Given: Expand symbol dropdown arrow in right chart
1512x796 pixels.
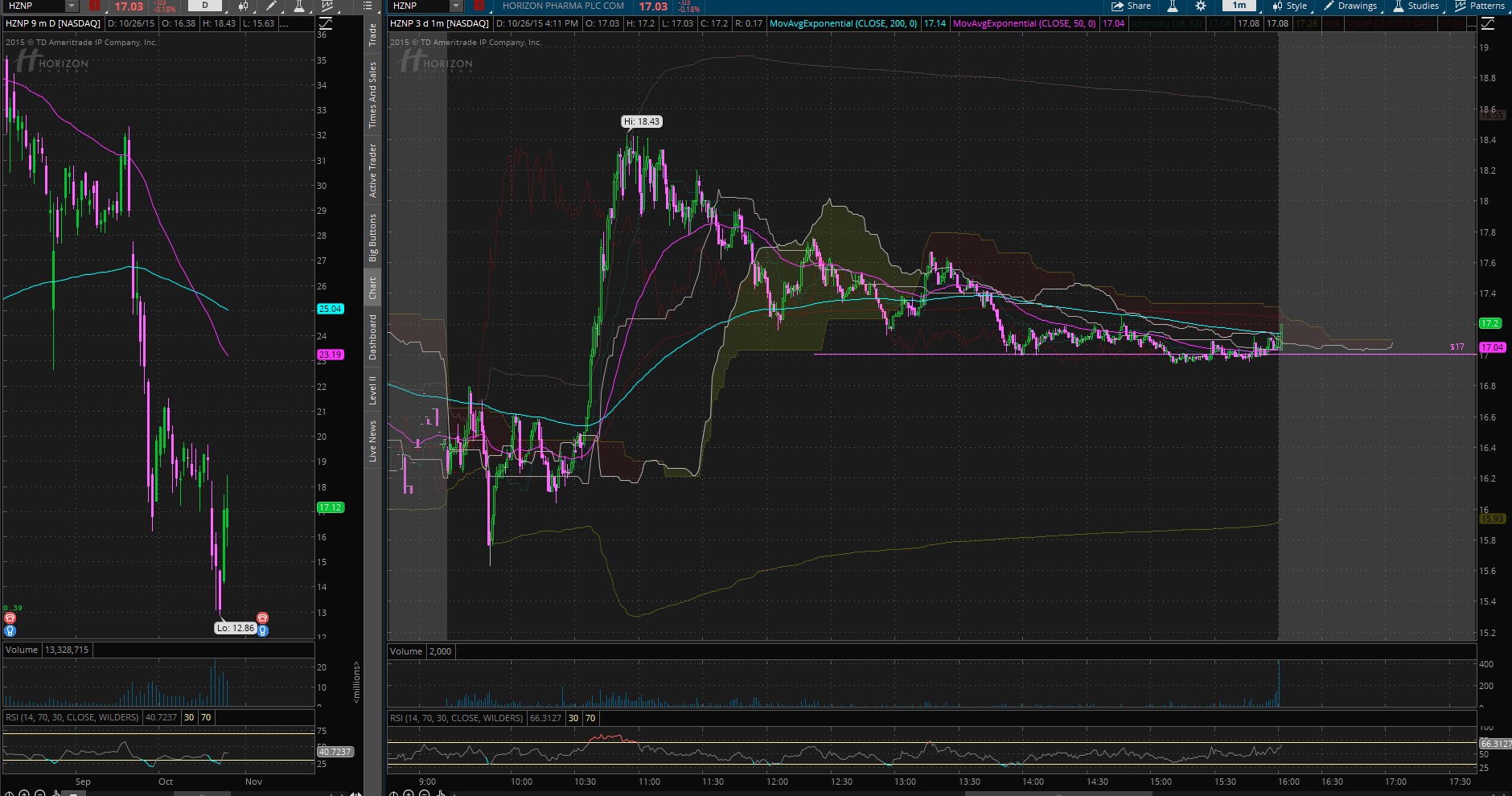Looking at the screenshot, I should tap(456, 6).
